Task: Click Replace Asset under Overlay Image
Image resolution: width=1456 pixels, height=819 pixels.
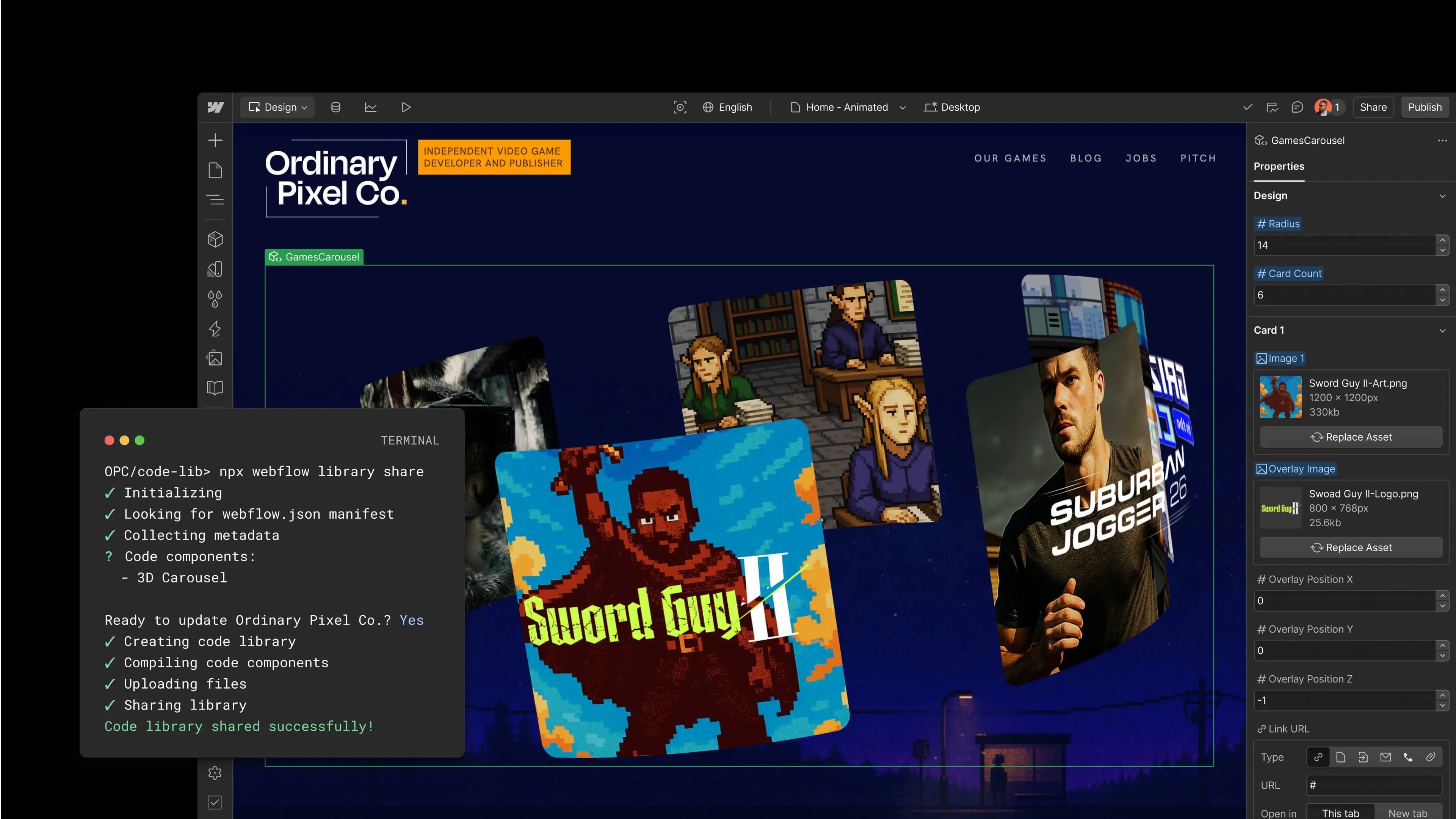Action: tap(1350, 547)
